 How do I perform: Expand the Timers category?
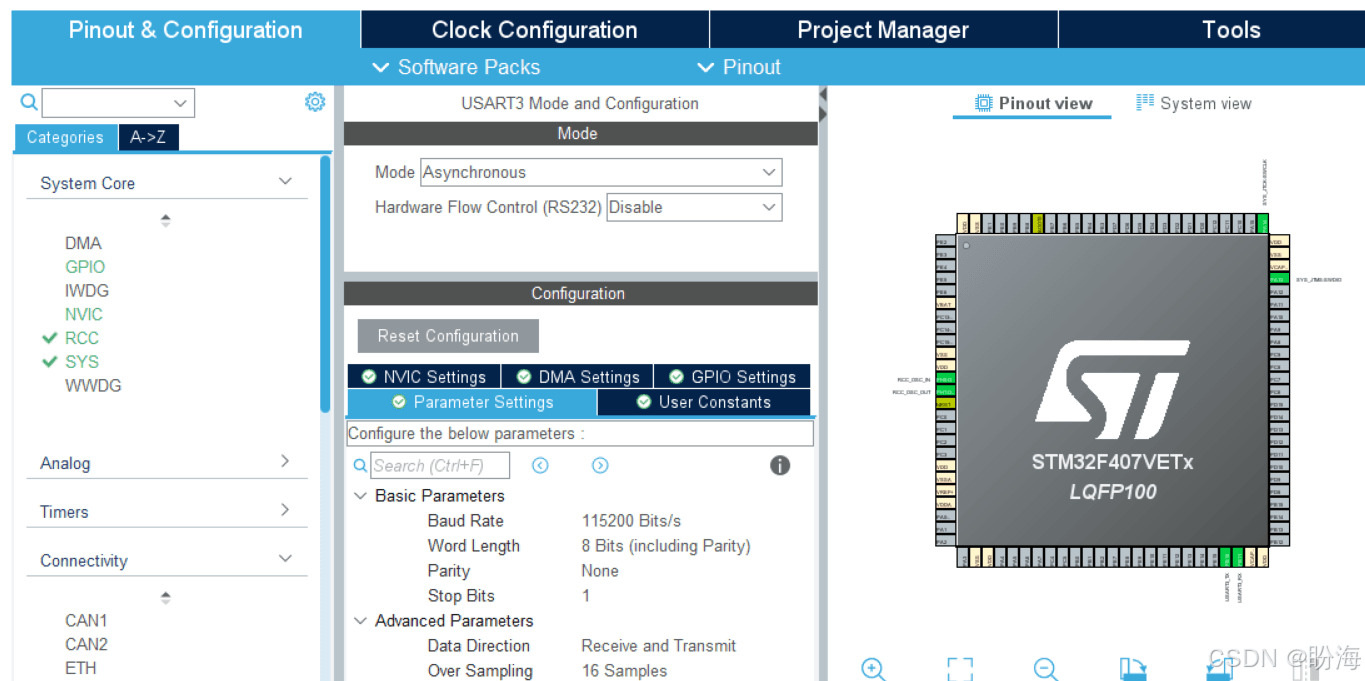tap(285, 510)
